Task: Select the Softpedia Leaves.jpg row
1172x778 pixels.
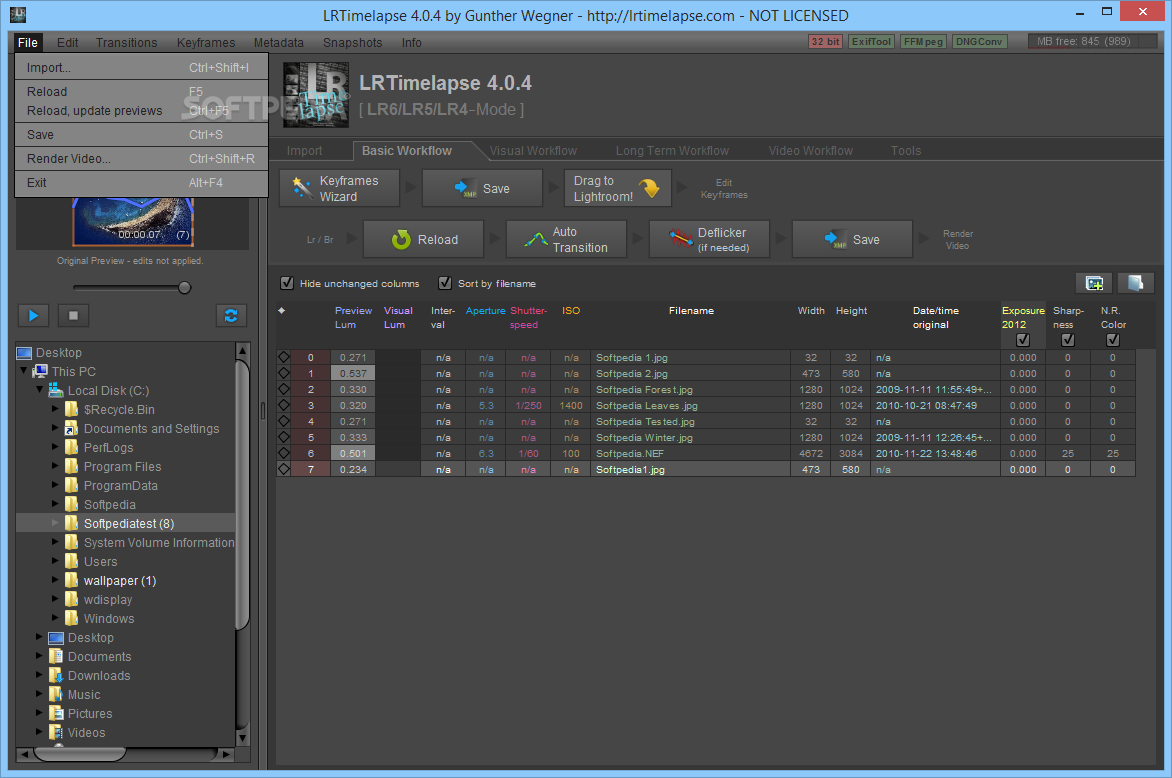Action: [706, 405]
